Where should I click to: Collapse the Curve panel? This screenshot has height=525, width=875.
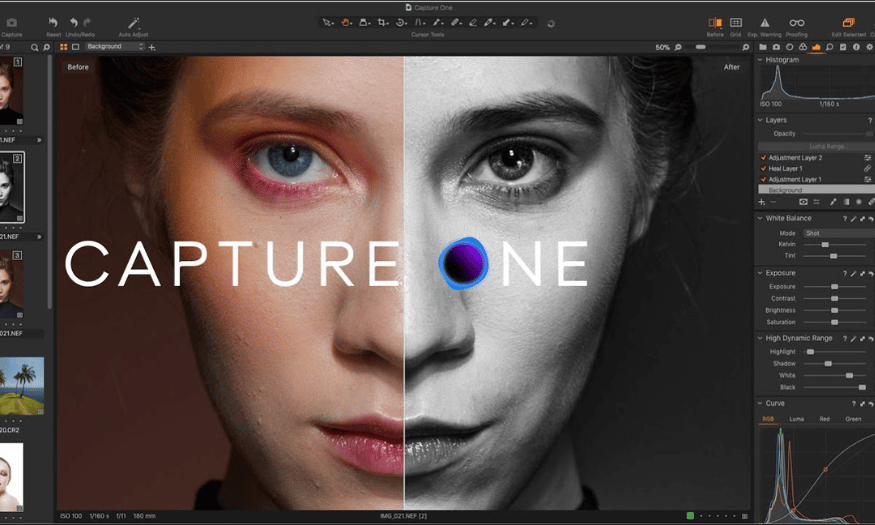point(760,403)
